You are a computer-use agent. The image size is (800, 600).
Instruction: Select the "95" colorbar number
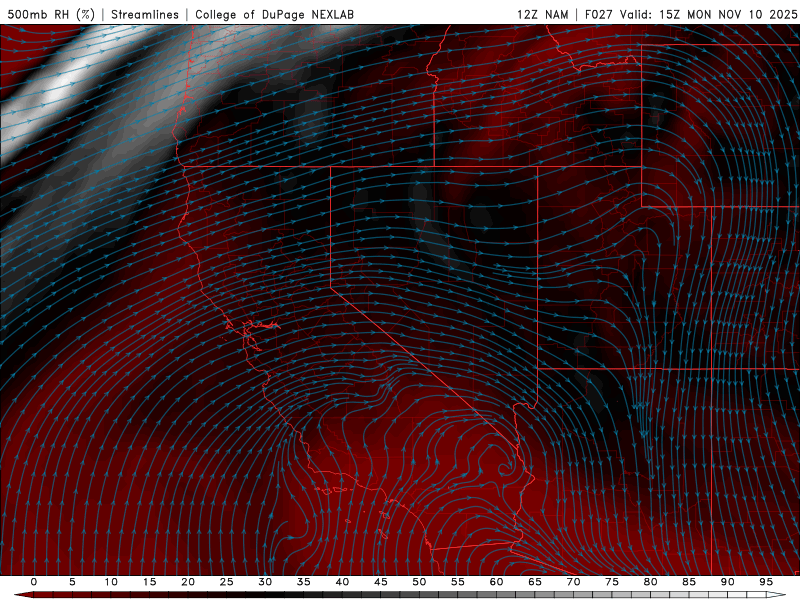click(766, 582)
